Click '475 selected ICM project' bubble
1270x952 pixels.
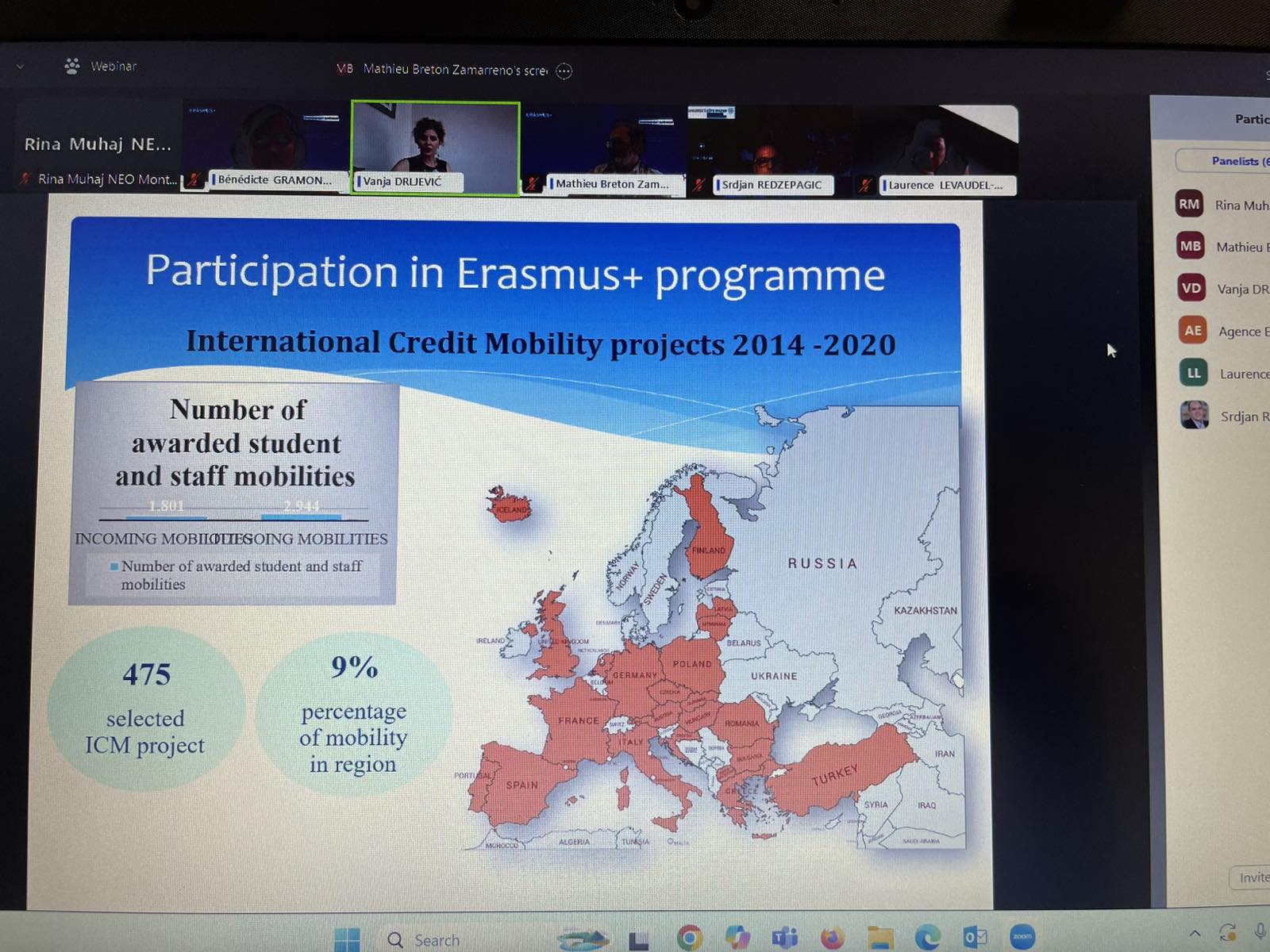(145, 709)
